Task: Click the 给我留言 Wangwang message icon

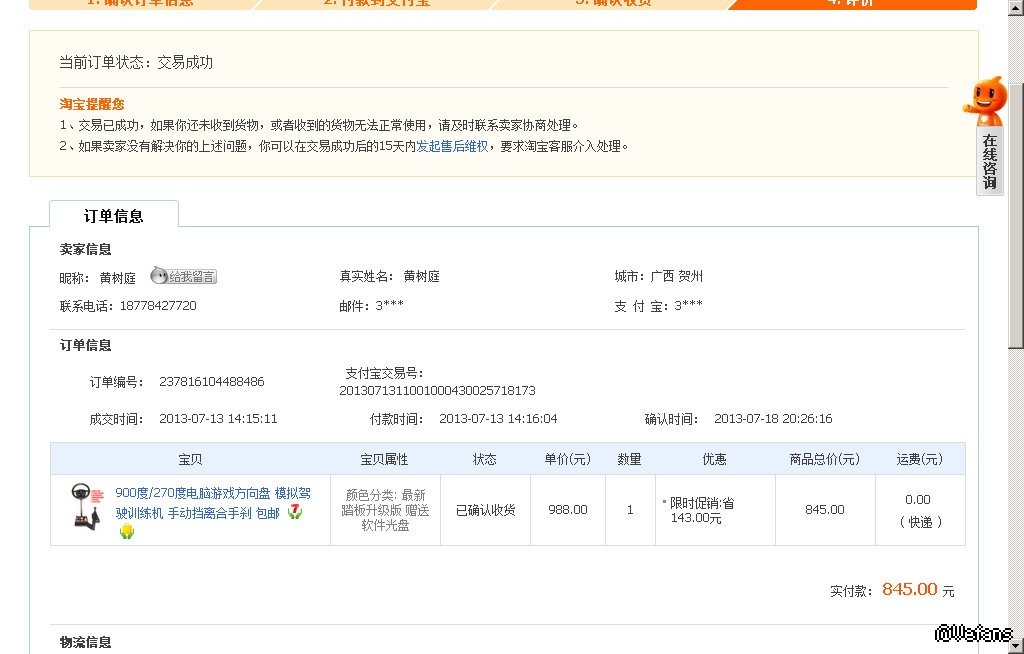Action: point(184,276)
